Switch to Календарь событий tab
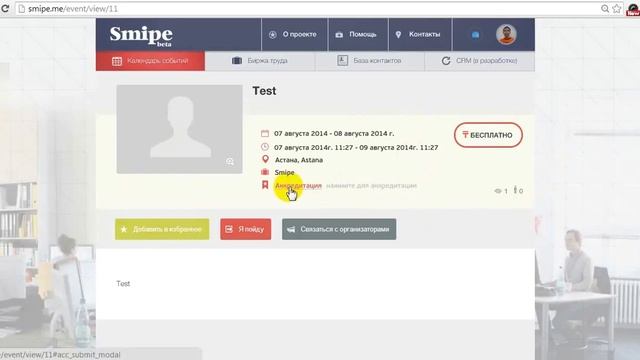This screenshot has height=360, width=640. [x=150, y=61]
